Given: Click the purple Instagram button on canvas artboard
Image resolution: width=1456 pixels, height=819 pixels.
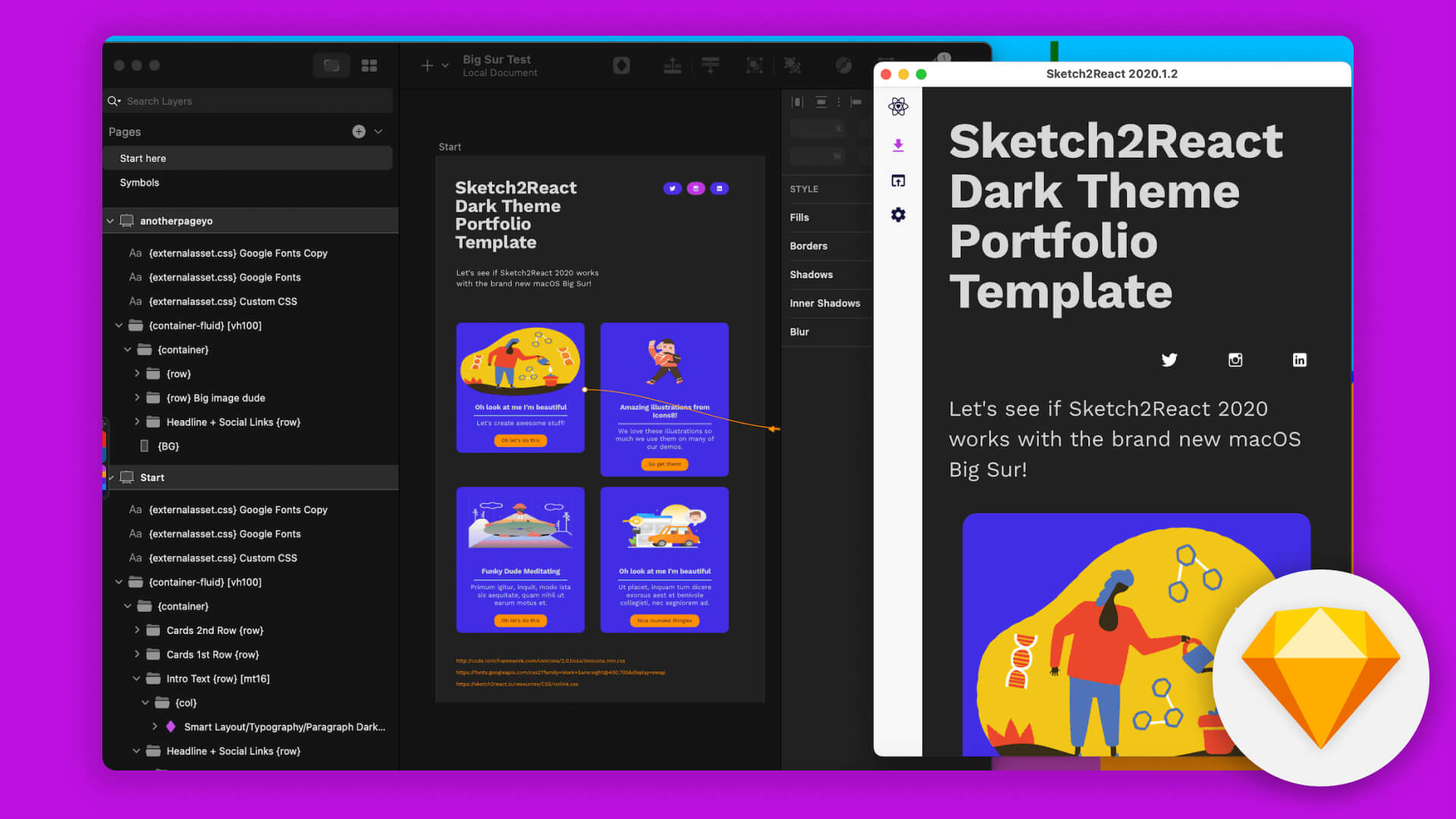Looking at the screenshot, I should coord(695,188).
